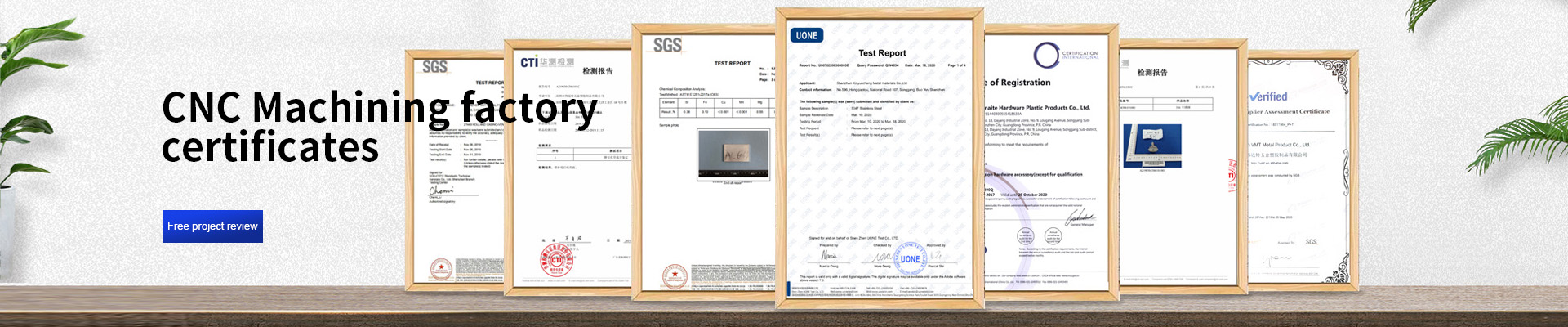Open the UONE Test Report certificate
The width and height of the screenshot is (1568, 327).
tap(880, 159)
